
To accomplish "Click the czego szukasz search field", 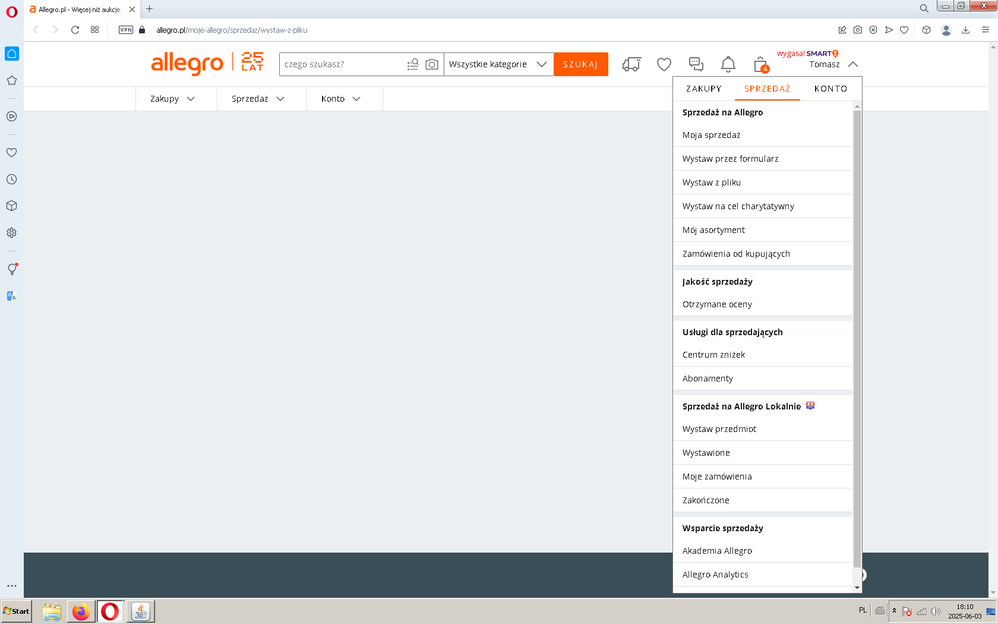I will coord(344,64).
